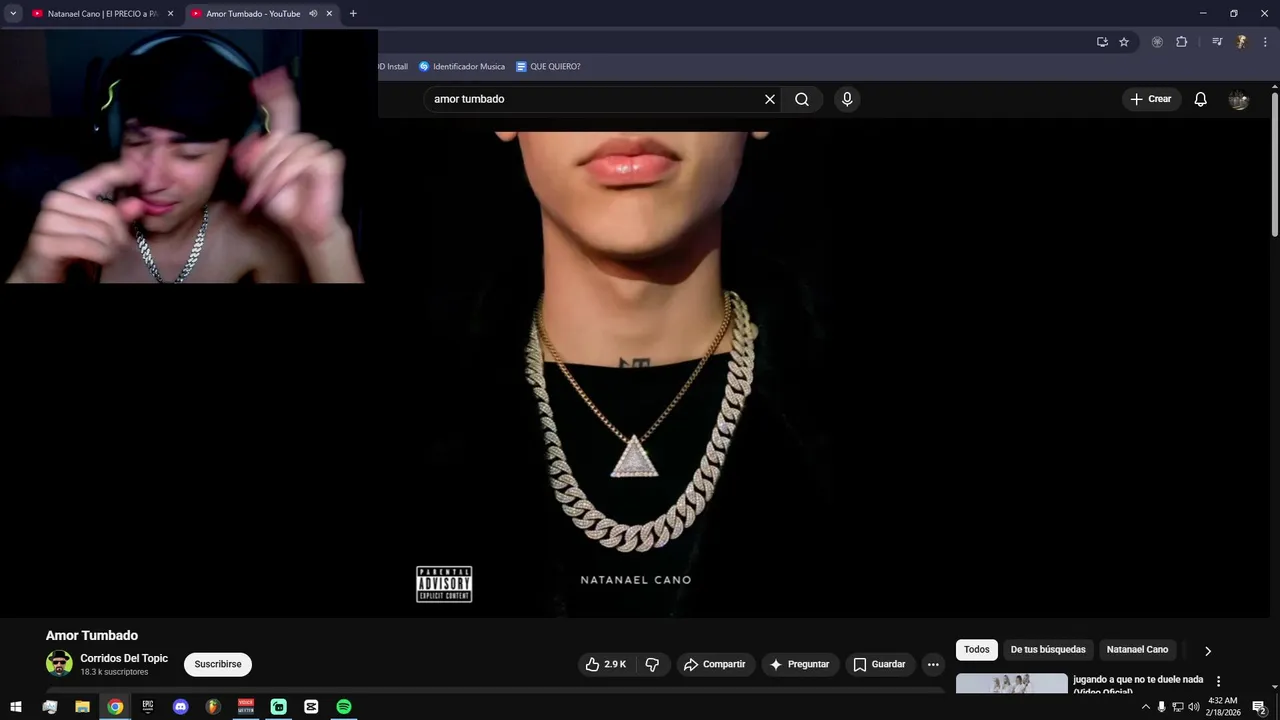Open Discord from the taskbar
The height and width of the screenshot is (720, 1280).
click(x=181, y=707)
